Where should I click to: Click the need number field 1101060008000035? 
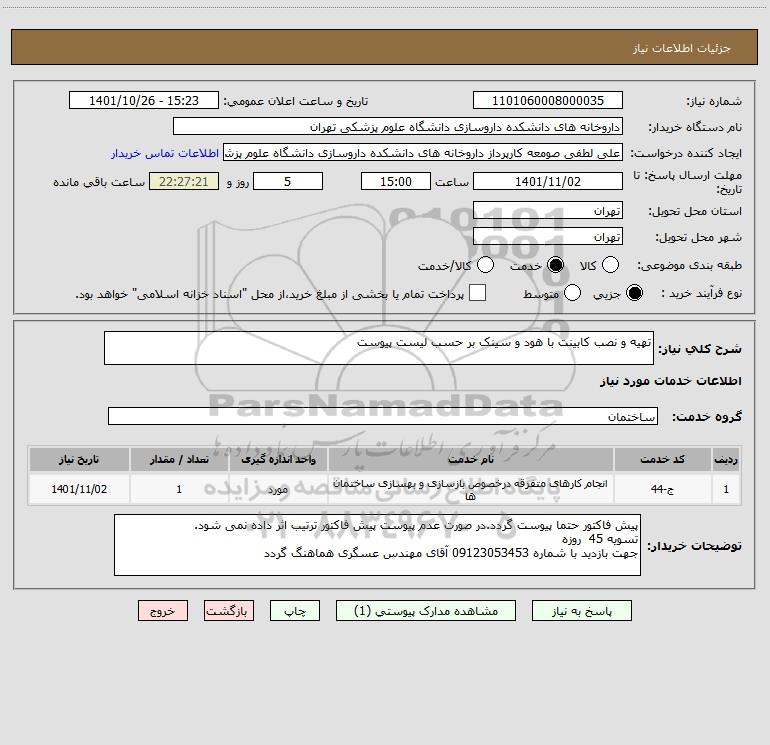(548, 101)
